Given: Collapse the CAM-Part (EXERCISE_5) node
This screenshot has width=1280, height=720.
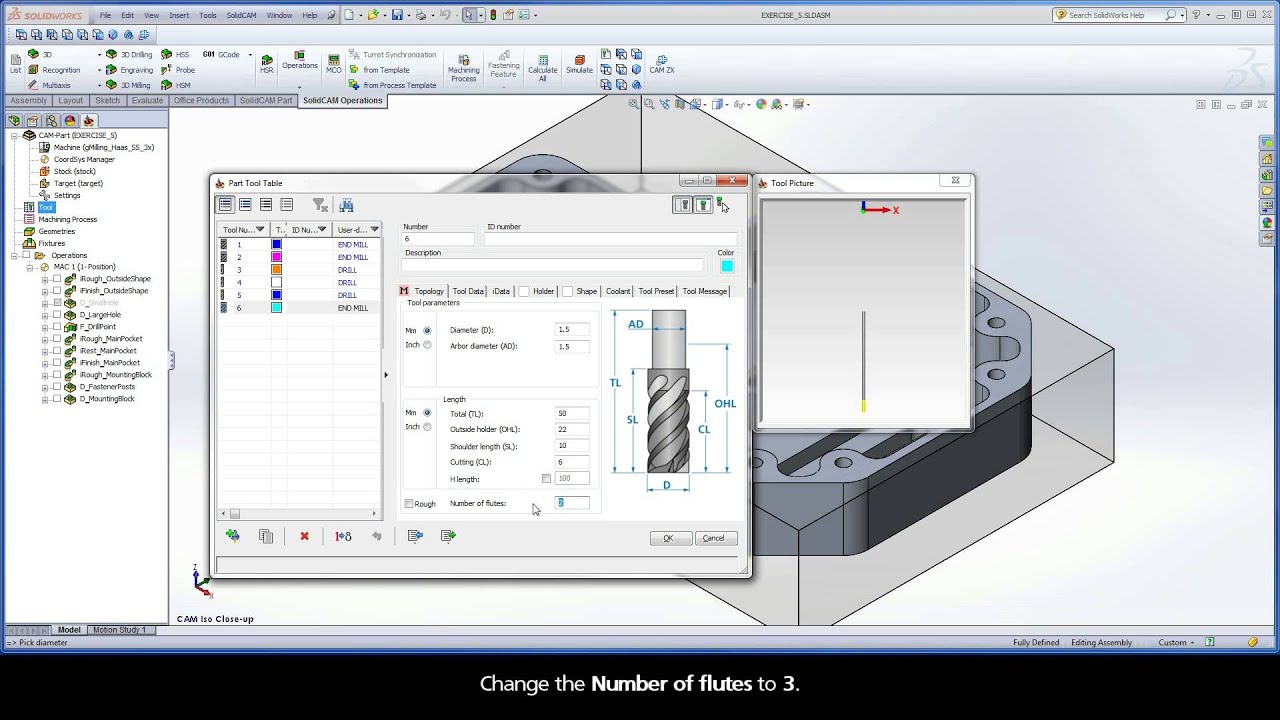Looking at the screenshot, I should [14, 135].
